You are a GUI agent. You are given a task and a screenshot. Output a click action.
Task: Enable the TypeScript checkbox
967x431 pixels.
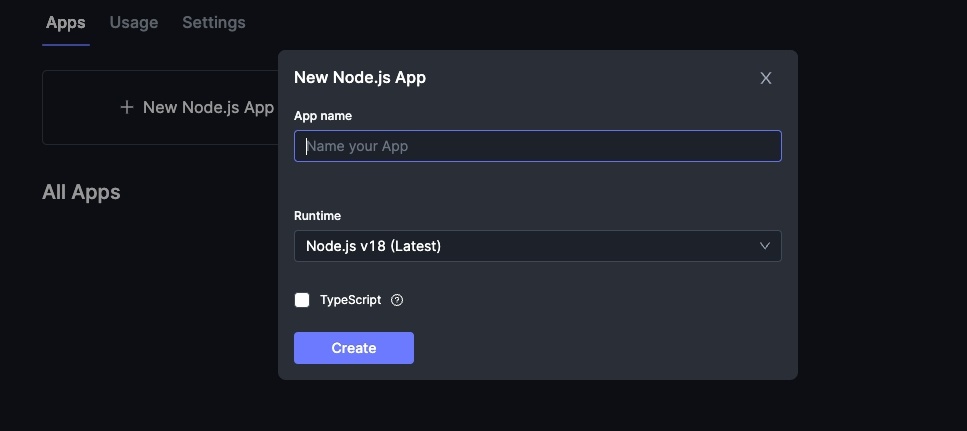[302, 300]
